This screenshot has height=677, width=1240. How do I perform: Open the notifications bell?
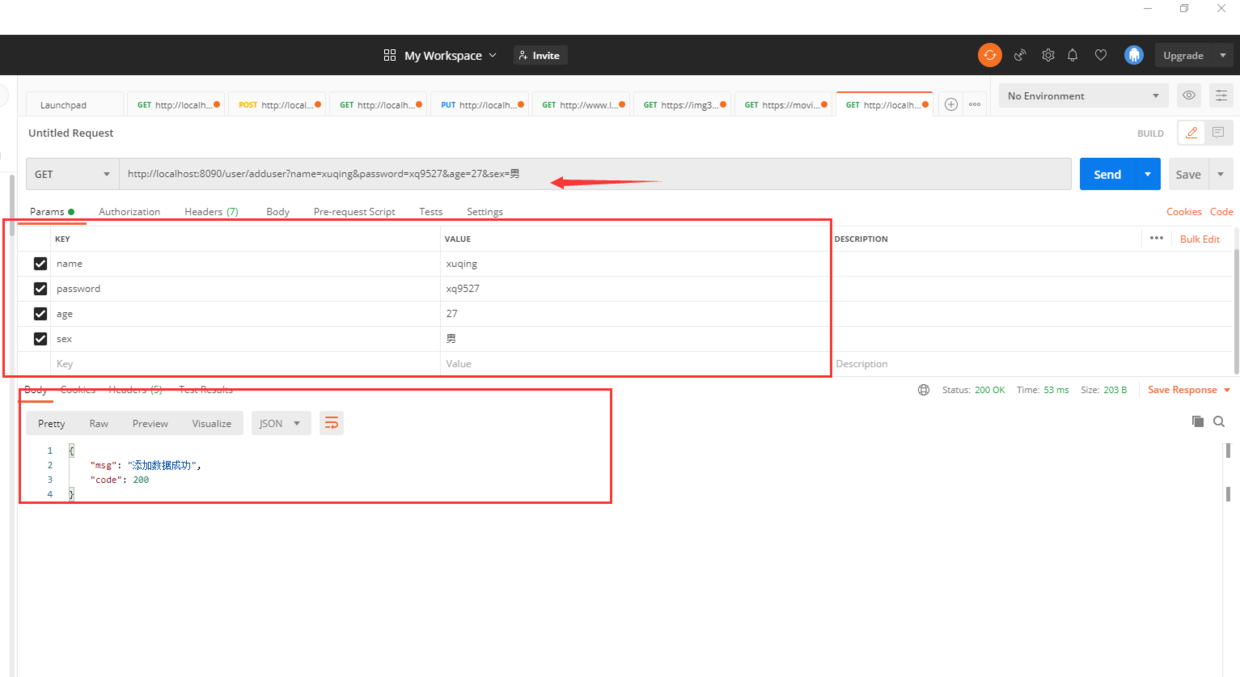(1073, 56)
